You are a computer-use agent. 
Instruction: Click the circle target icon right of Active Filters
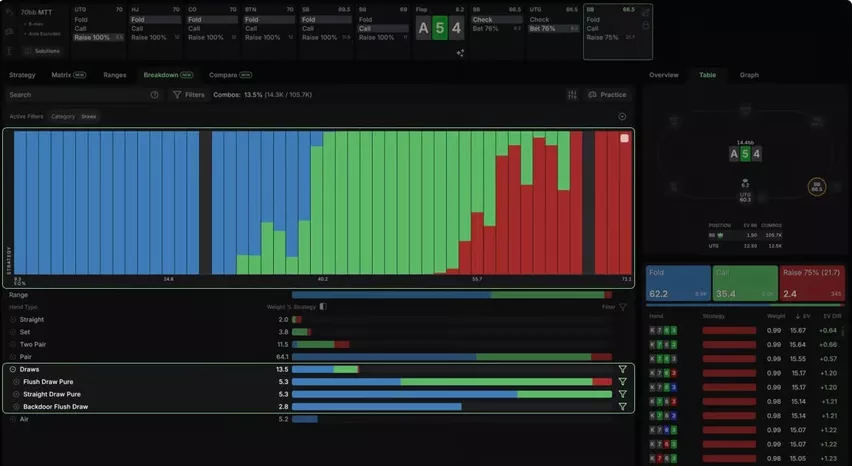[x=622, y=116]
